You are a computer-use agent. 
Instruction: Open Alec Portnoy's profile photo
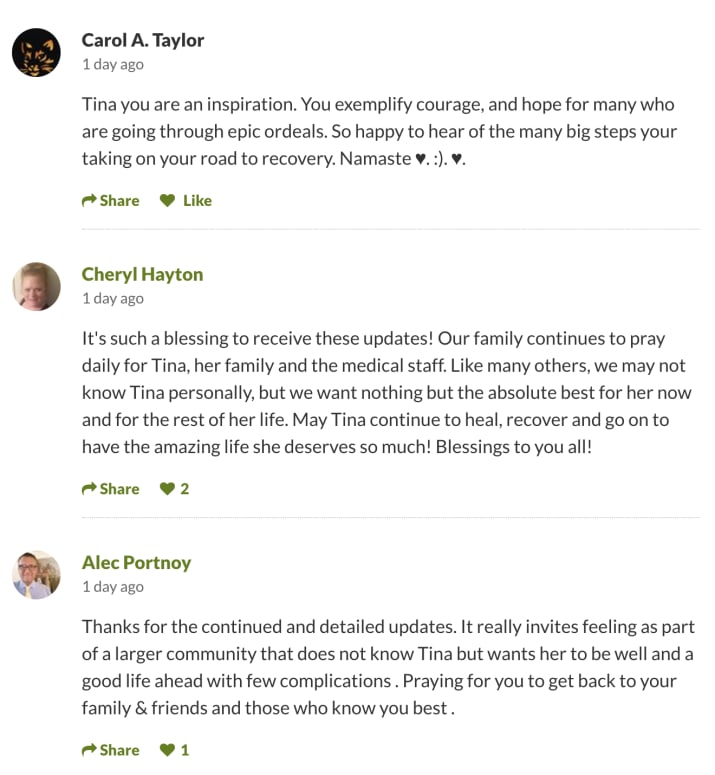(36, 574)
